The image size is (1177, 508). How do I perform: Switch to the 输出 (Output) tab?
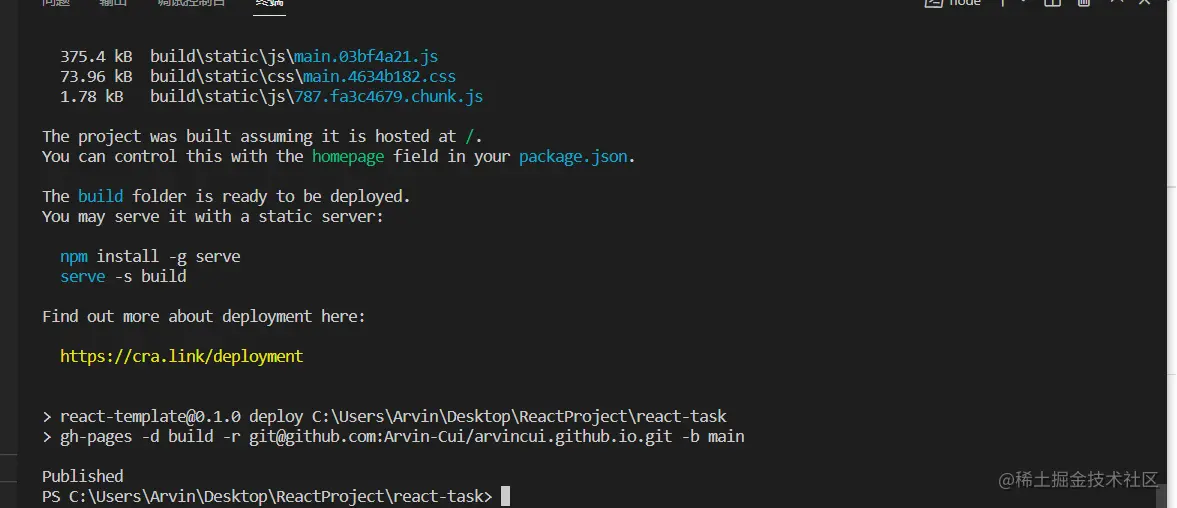[113, 3]
